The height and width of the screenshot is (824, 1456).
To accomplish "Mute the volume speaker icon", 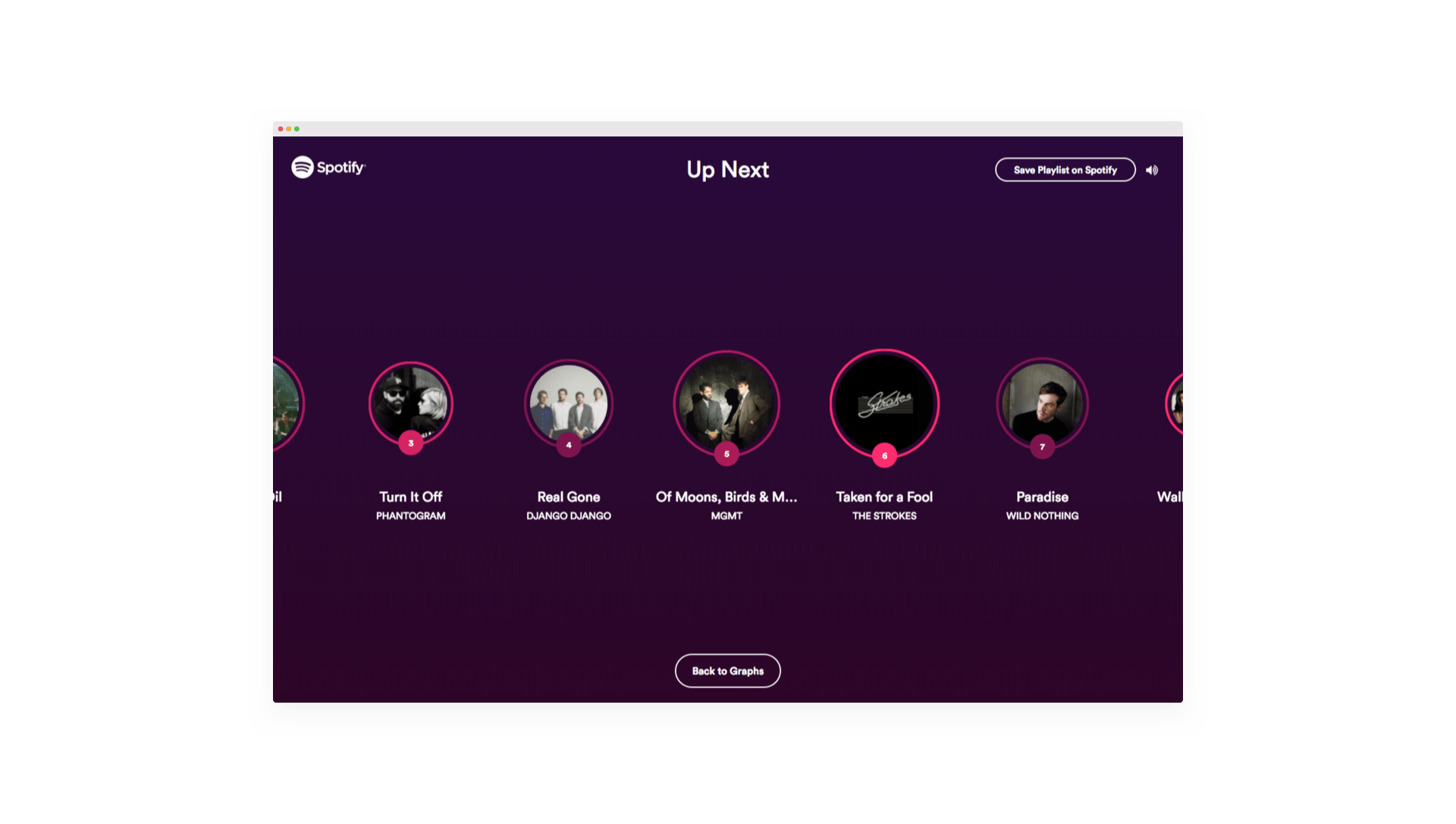I will (1152, 171).
